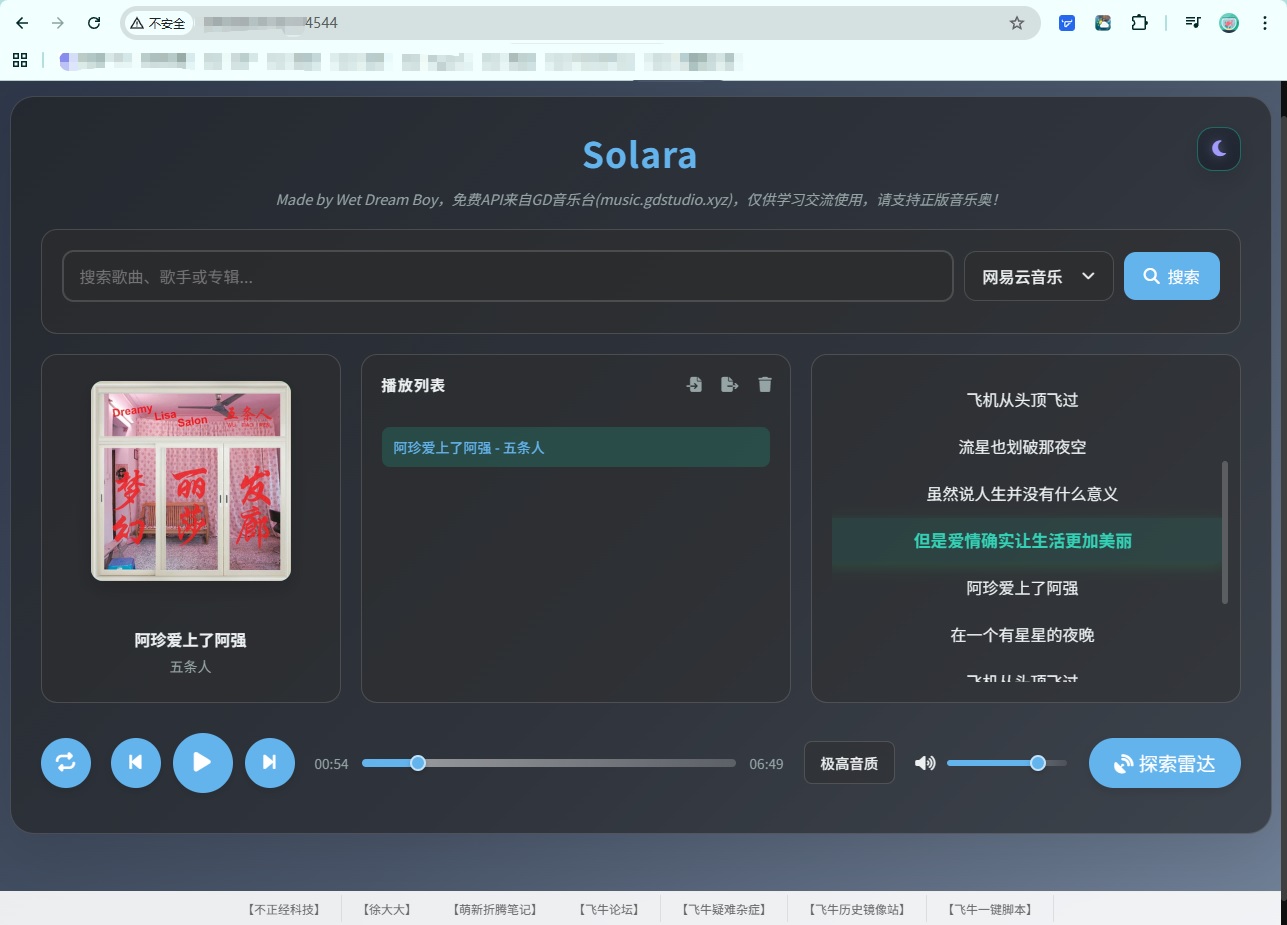Play the song 阿珍爱上了阿强
The width and height of the screenshot is (1287, 925).
pos(575,447)
